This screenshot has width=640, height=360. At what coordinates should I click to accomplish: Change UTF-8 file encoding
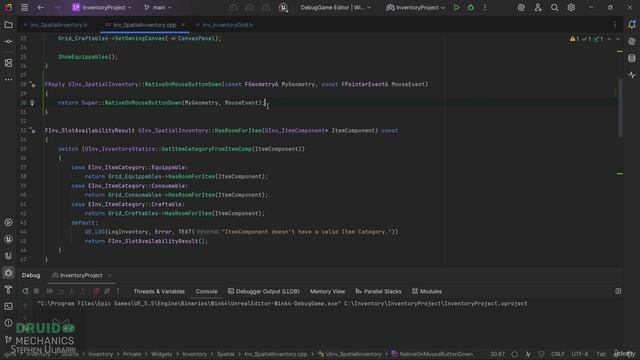point(580,354)
